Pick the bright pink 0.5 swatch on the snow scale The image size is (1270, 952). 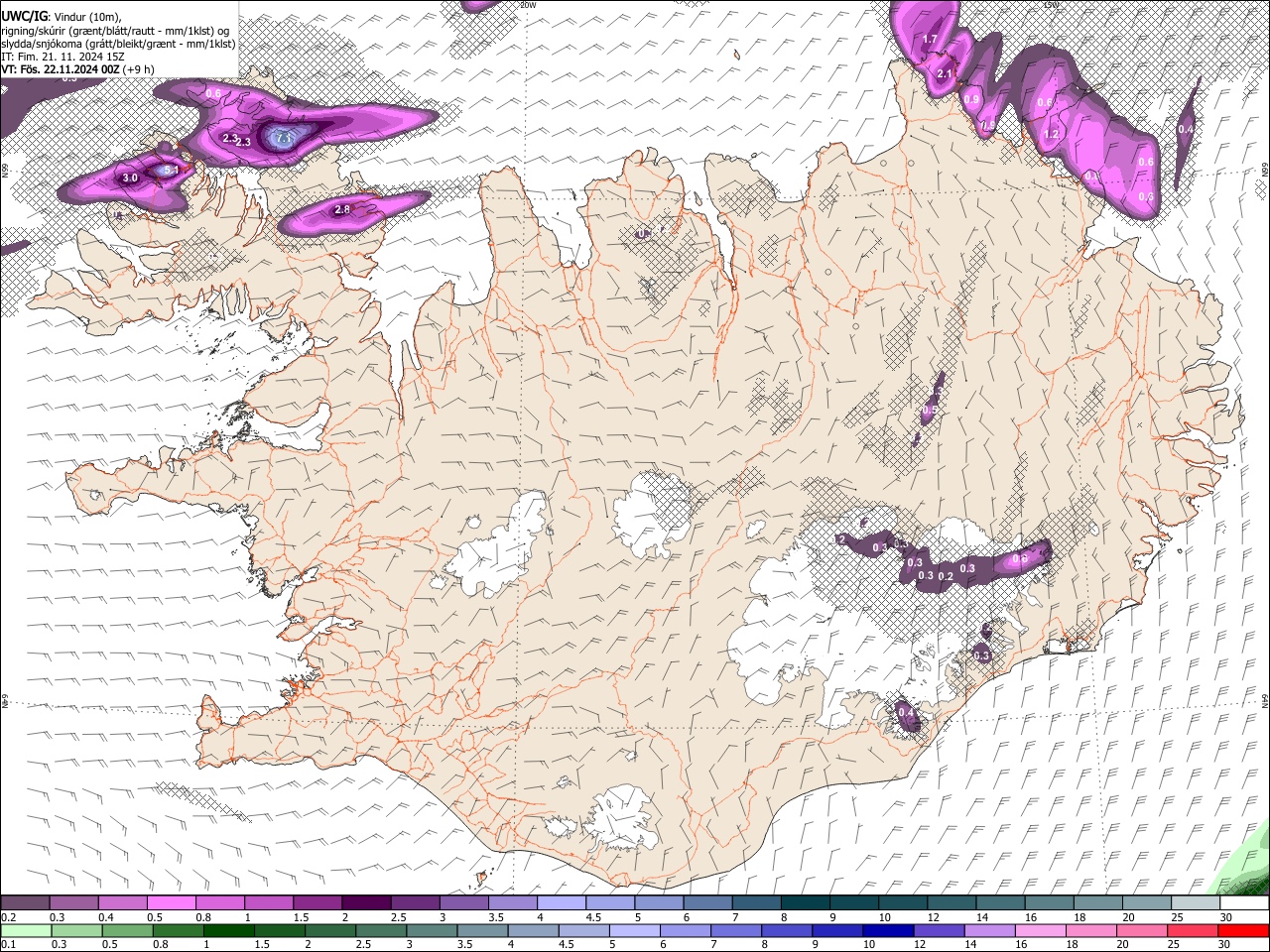coord(171,903)
